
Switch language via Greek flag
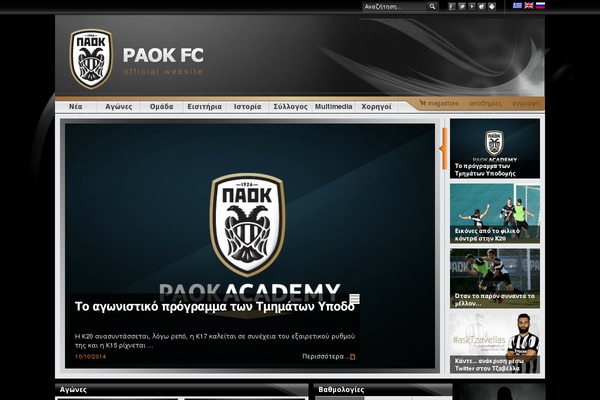517,5
